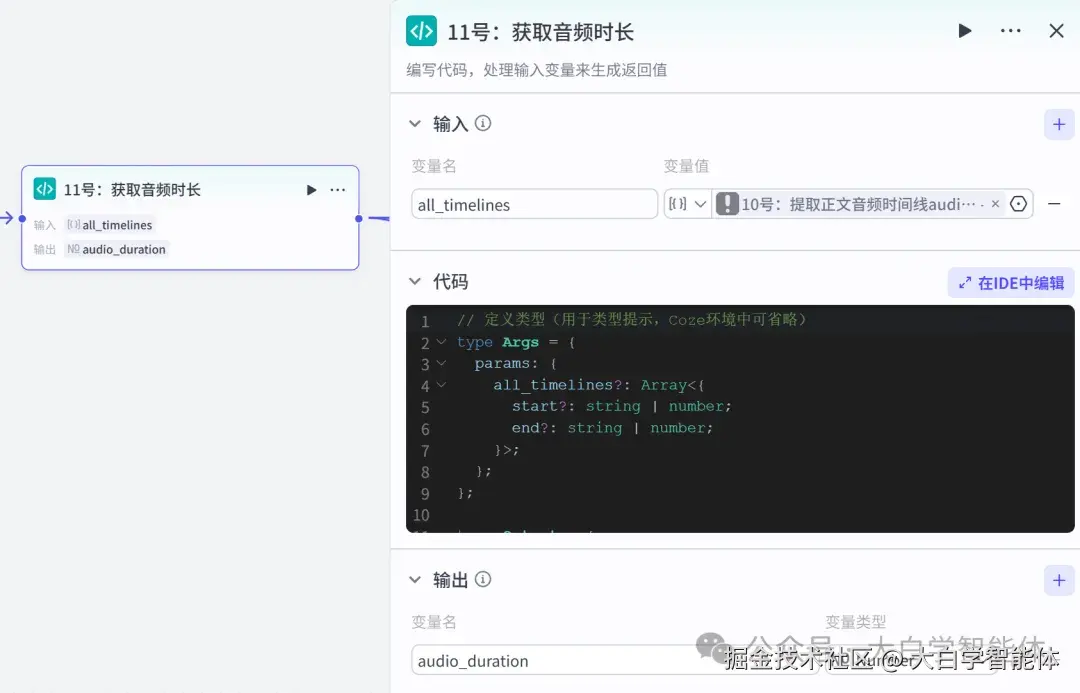The height and width of the screenshot is (693, 1080).
Task: Add an output variable using the plus icon
Action: [1059, 580]
